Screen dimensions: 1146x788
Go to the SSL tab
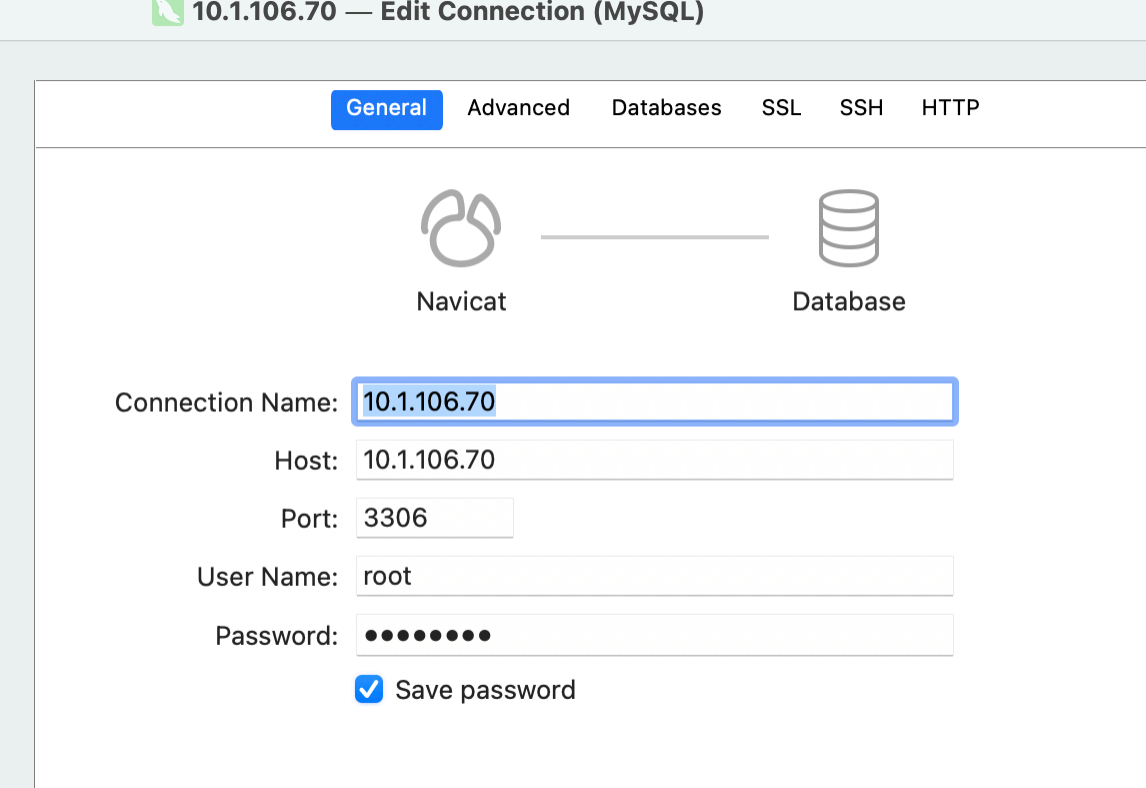pyautogui.click(x=781, y=108)
